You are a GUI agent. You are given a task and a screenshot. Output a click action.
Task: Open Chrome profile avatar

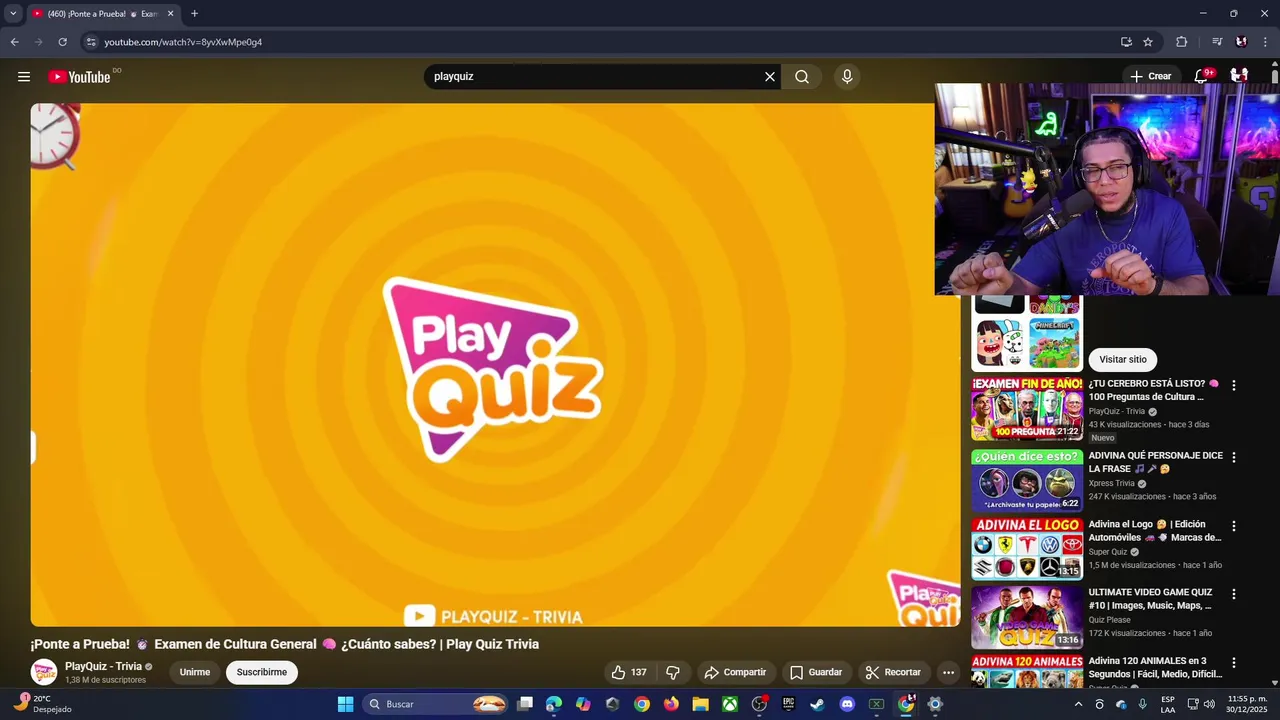coord(1241,42)
